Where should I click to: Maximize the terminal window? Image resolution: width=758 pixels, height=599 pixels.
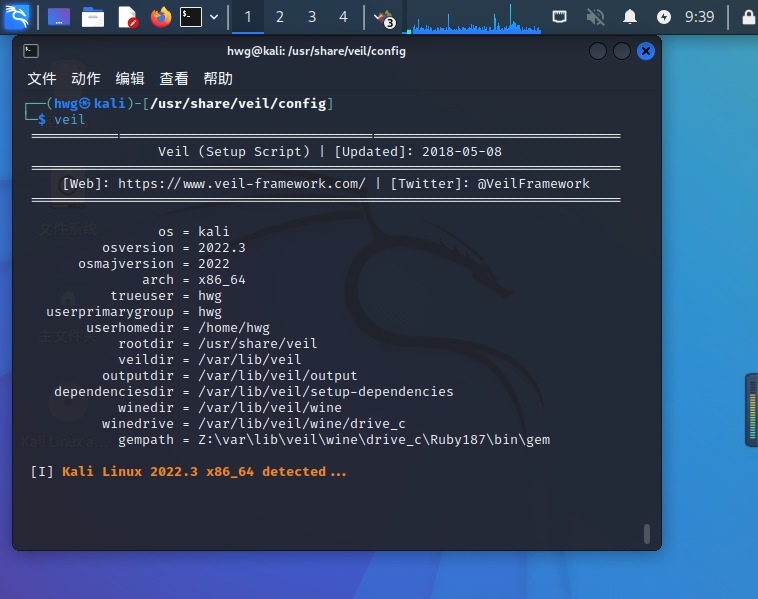pos(622,51)
